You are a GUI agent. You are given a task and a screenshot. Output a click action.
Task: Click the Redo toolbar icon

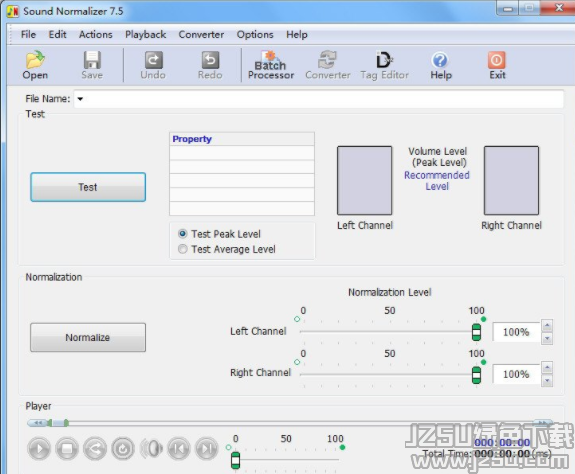(210, 65)
